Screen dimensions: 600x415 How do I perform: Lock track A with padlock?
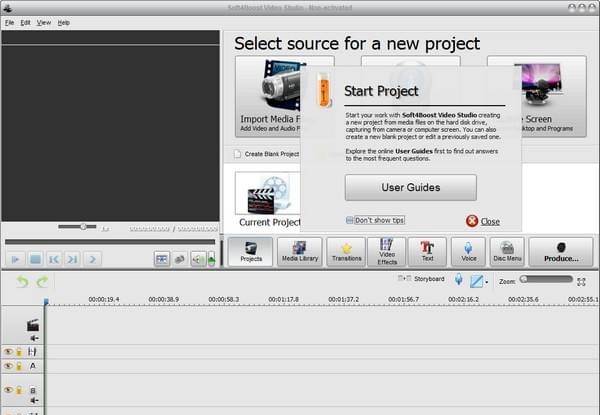pyautogui.click(x=19, y=366)
